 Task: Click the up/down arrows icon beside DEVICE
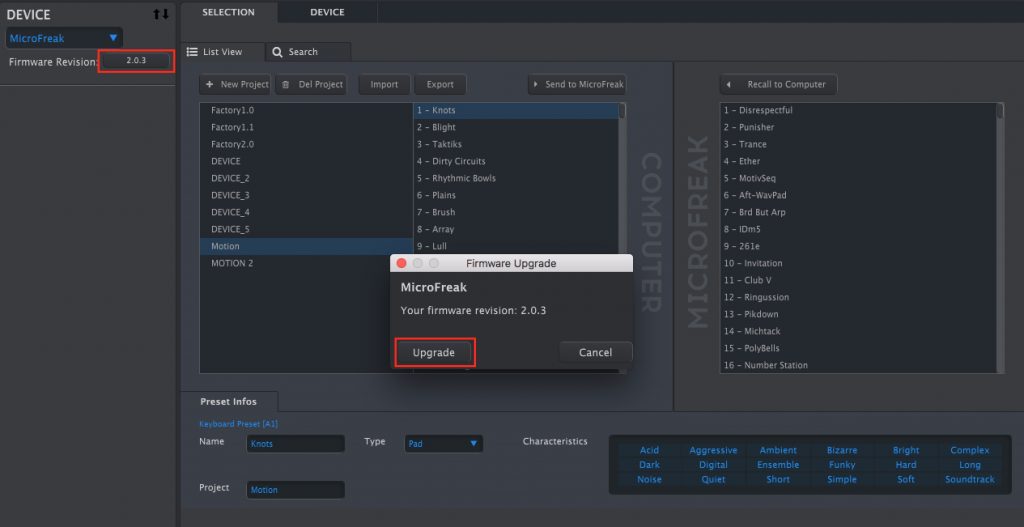point(160,14)
